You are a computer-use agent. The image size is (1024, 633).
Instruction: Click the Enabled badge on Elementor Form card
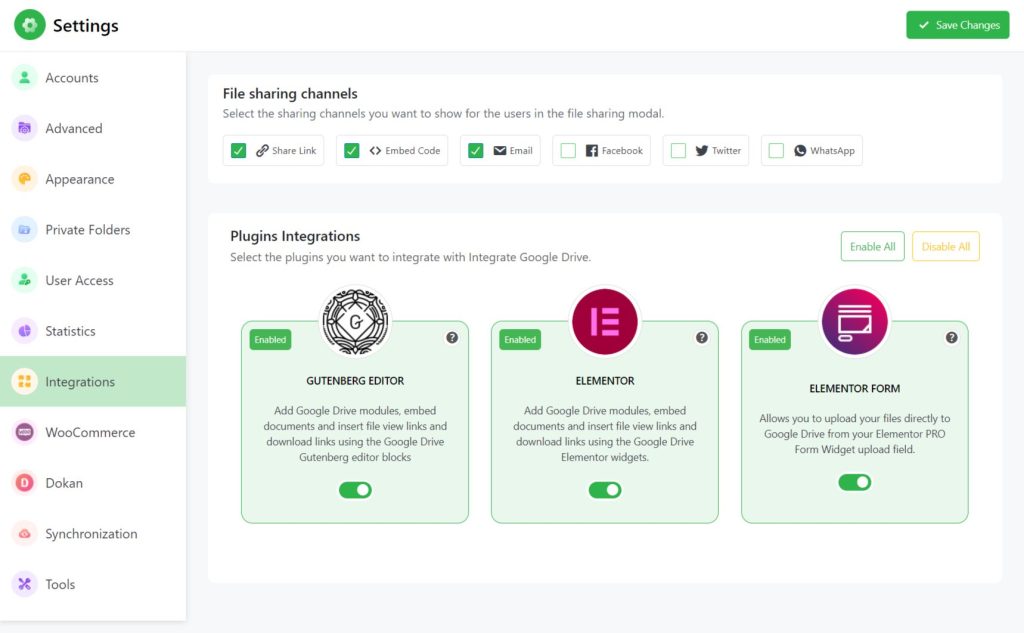click(x=770, y=340)
